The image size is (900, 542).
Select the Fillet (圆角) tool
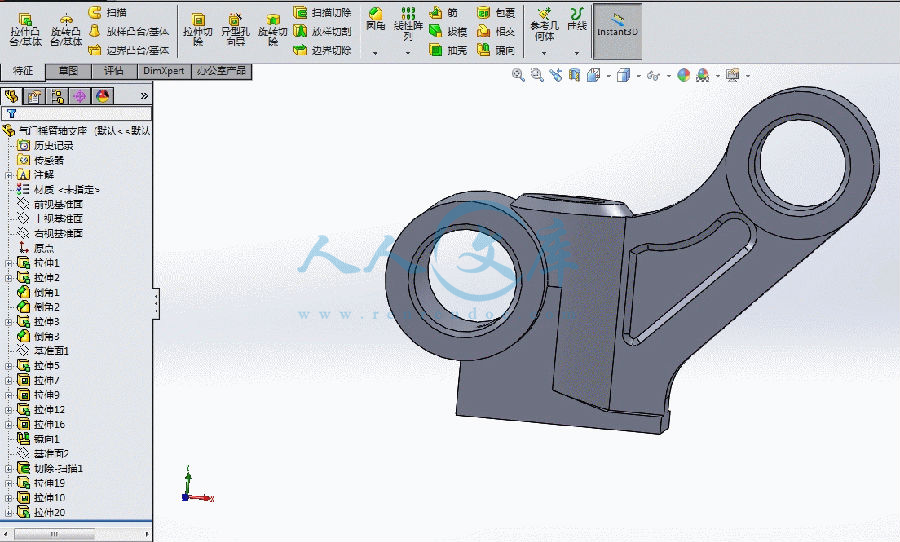point(375,20)
